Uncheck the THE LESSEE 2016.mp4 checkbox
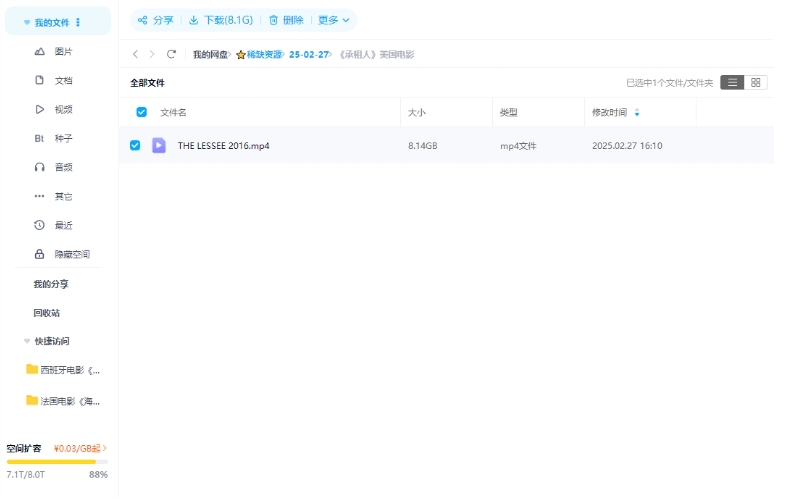 tap(135, 146)
